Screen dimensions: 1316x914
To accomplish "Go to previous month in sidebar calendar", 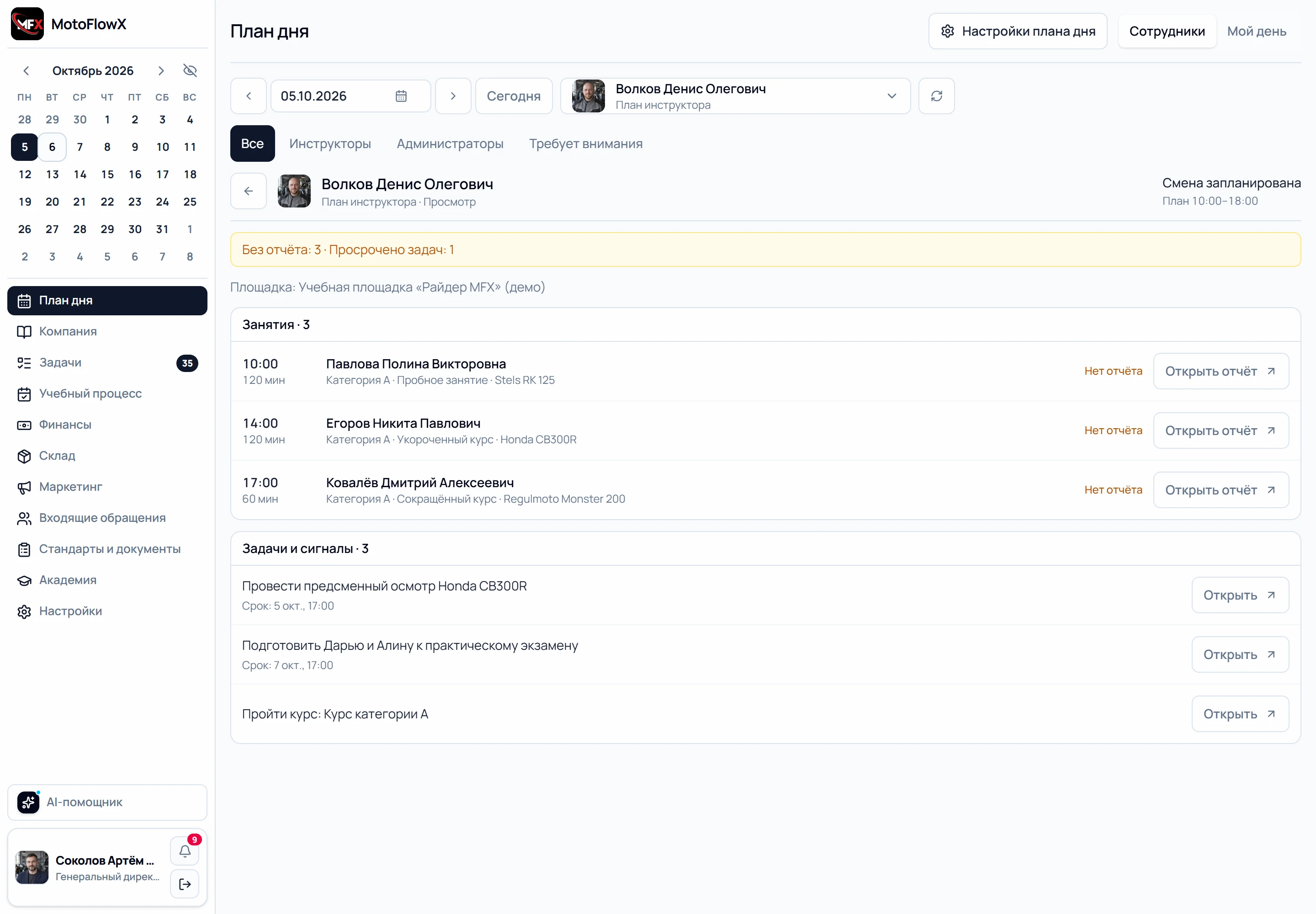I will click(26, 70).
